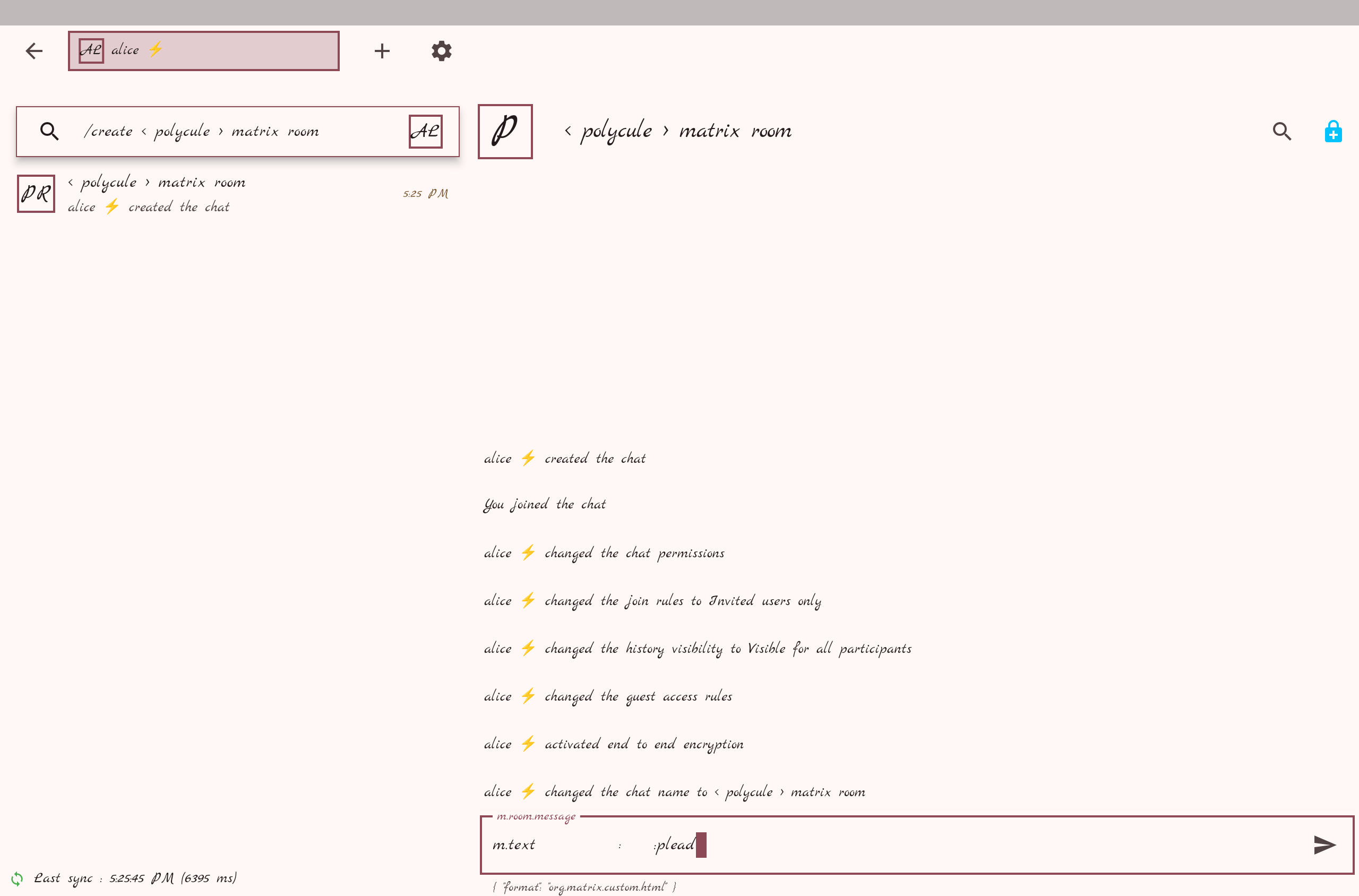Select alice account tab
This screenshot has width=1359, height=896.
pyautogui.click(x=203, y=51)
